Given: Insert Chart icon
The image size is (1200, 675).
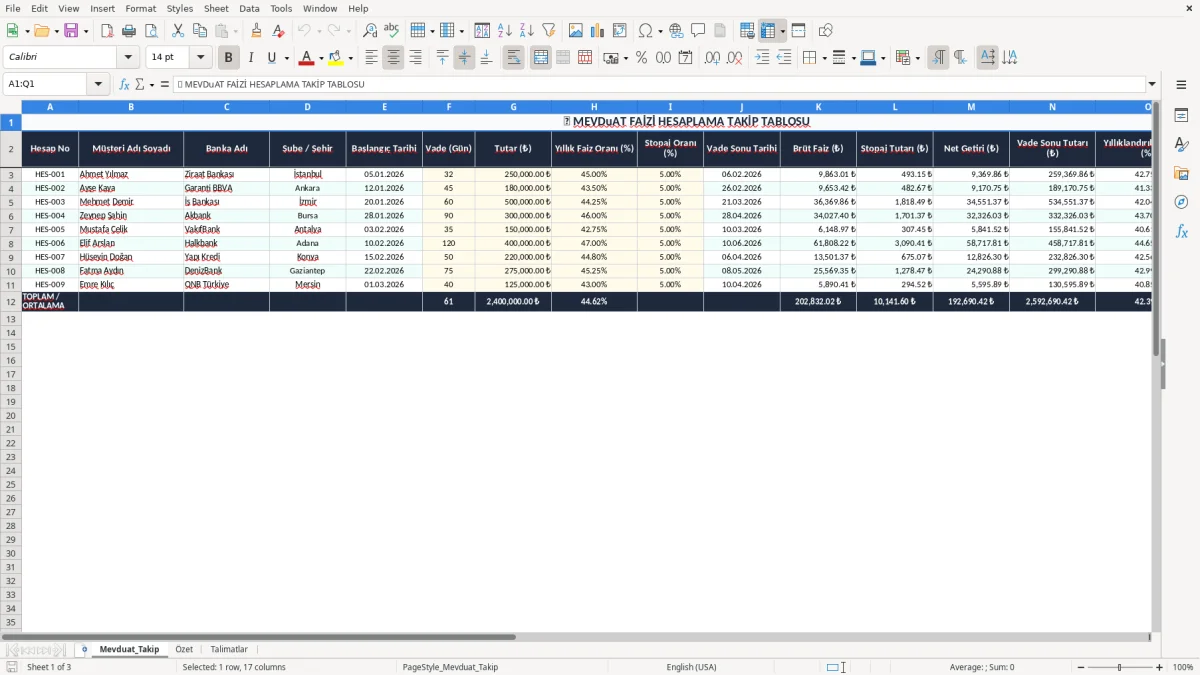Looking at the screenshot, I should (x=598, y=31).
